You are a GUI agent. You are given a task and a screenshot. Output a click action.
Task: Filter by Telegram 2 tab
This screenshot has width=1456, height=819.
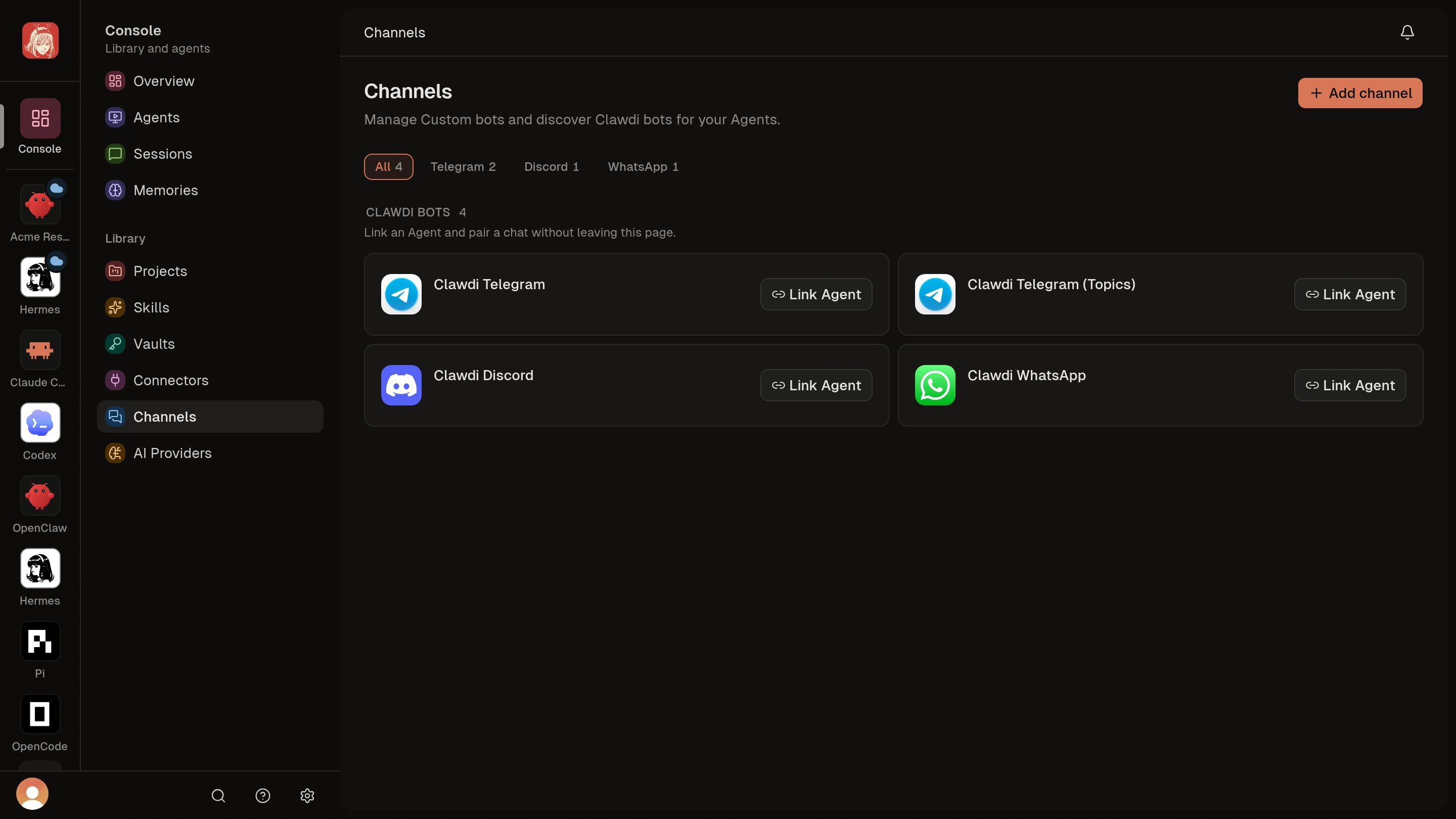[x=463, y=167]
